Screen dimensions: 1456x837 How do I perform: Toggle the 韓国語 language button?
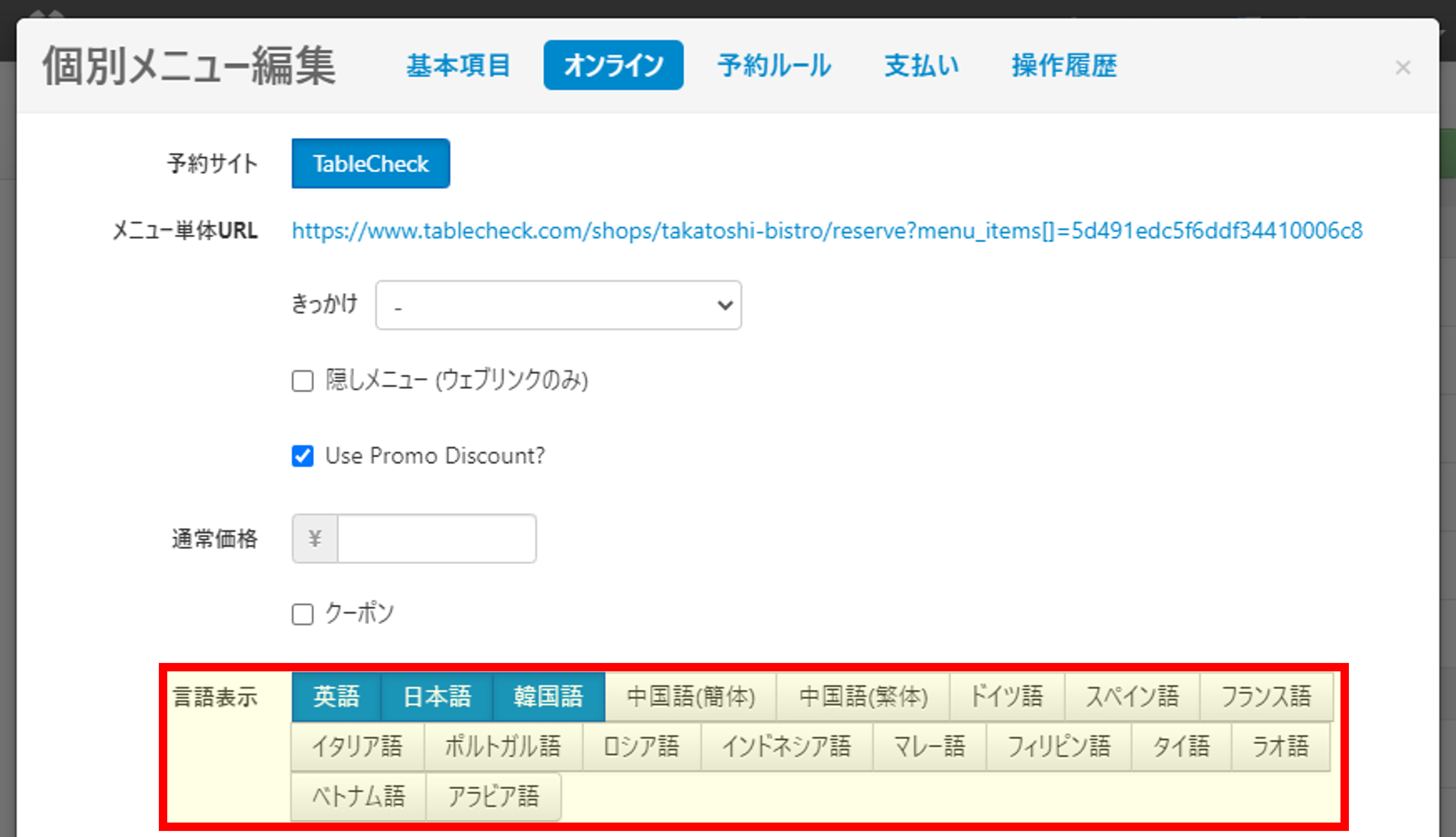point(548,697)
